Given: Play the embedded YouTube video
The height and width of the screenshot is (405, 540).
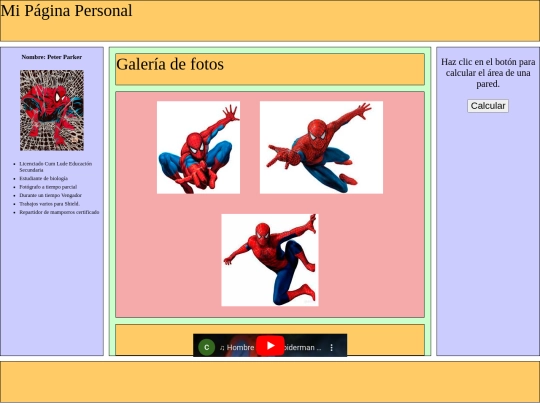Looking at the screenshot, I should pos(270,345).
